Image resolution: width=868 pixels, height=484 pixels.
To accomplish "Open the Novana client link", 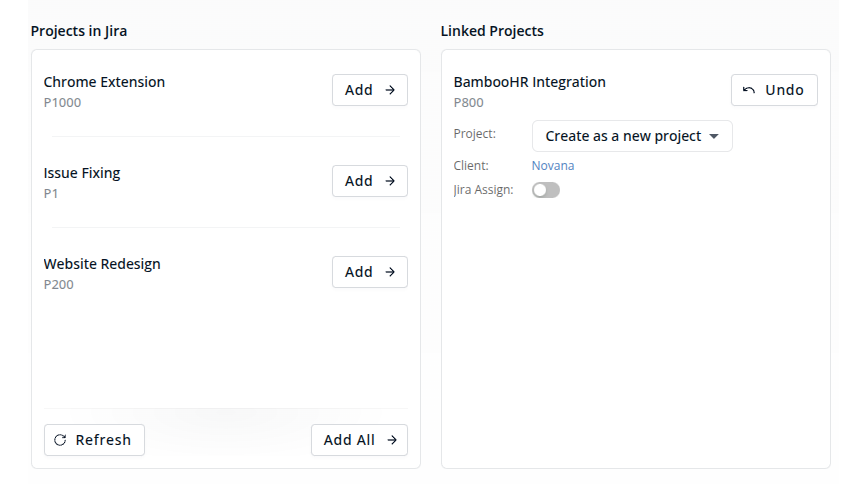I will point(553,166).
